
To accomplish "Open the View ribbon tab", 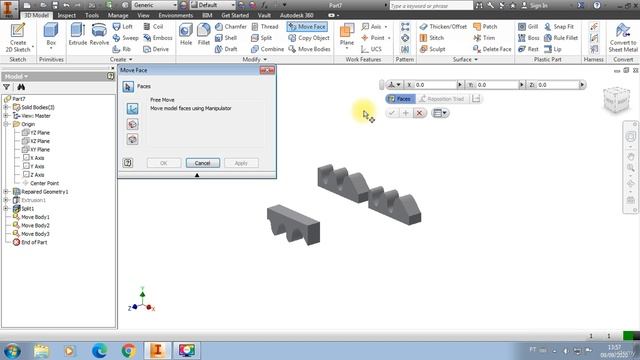I will point(143,16).
